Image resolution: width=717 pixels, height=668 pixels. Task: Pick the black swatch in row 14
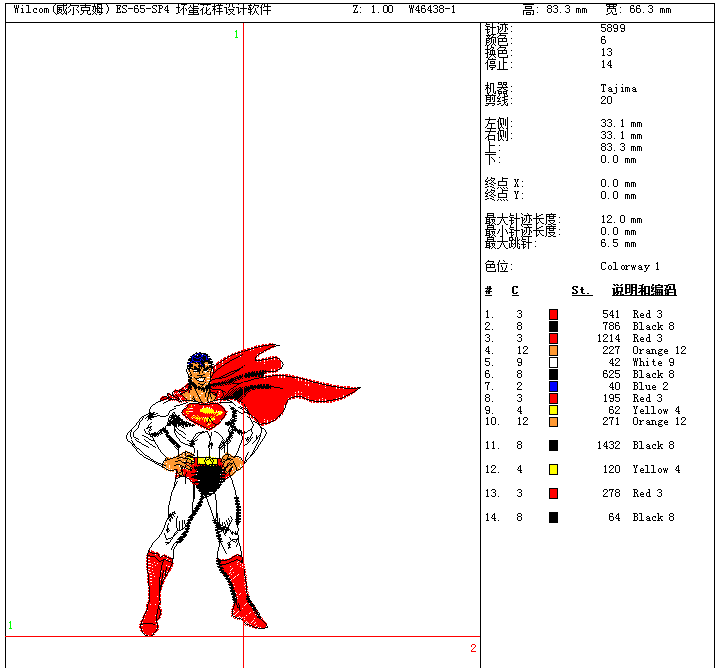point(553,518)
